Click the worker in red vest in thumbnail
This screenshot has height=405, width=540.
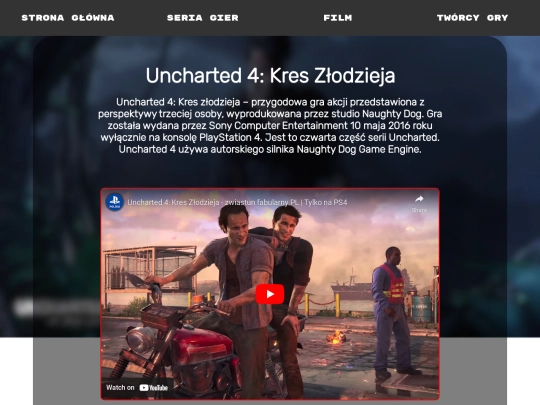click(393, 312)
